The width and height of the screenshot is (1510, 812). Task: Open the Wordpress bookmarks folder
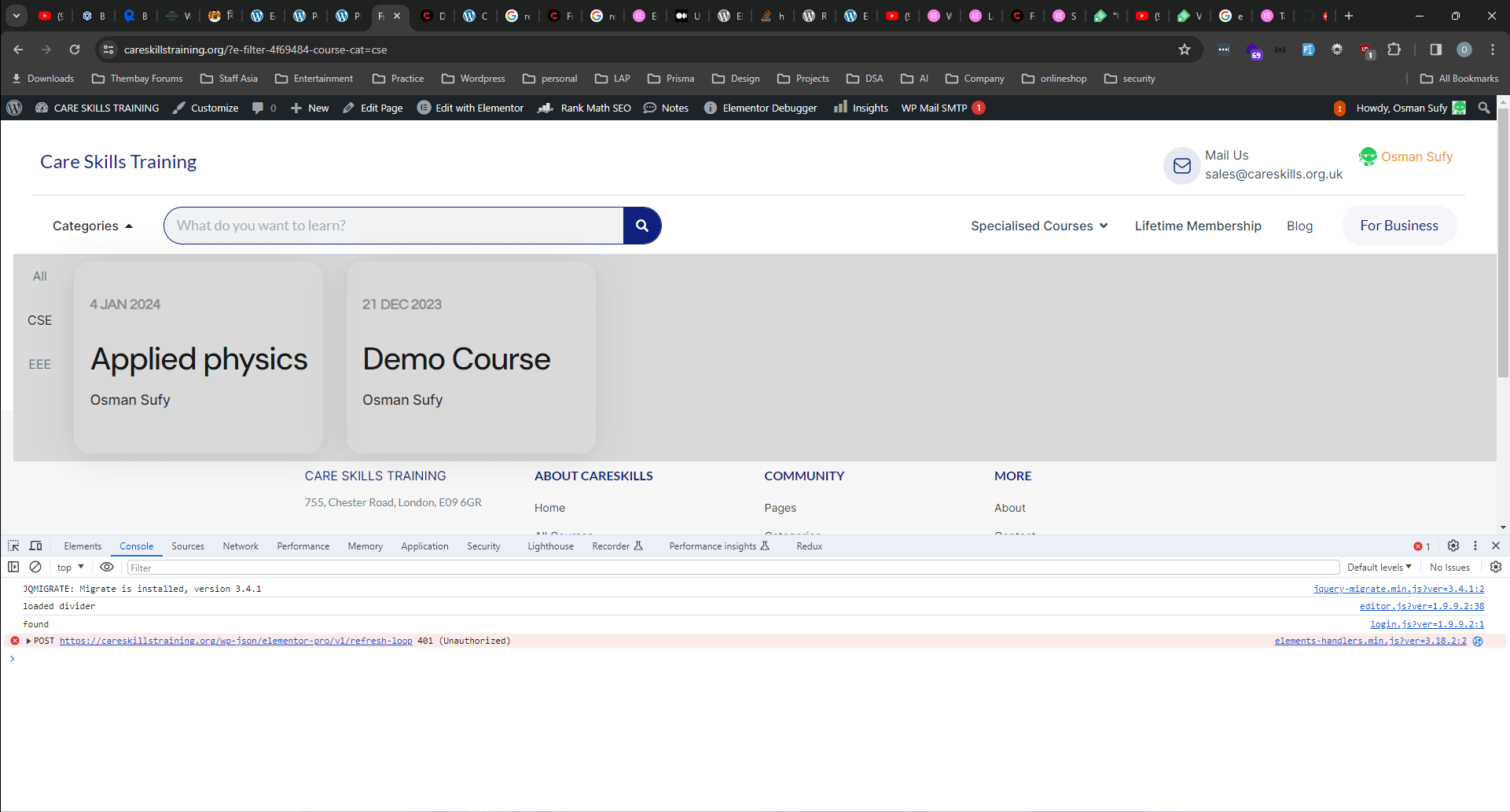click(x=473, y=79)
